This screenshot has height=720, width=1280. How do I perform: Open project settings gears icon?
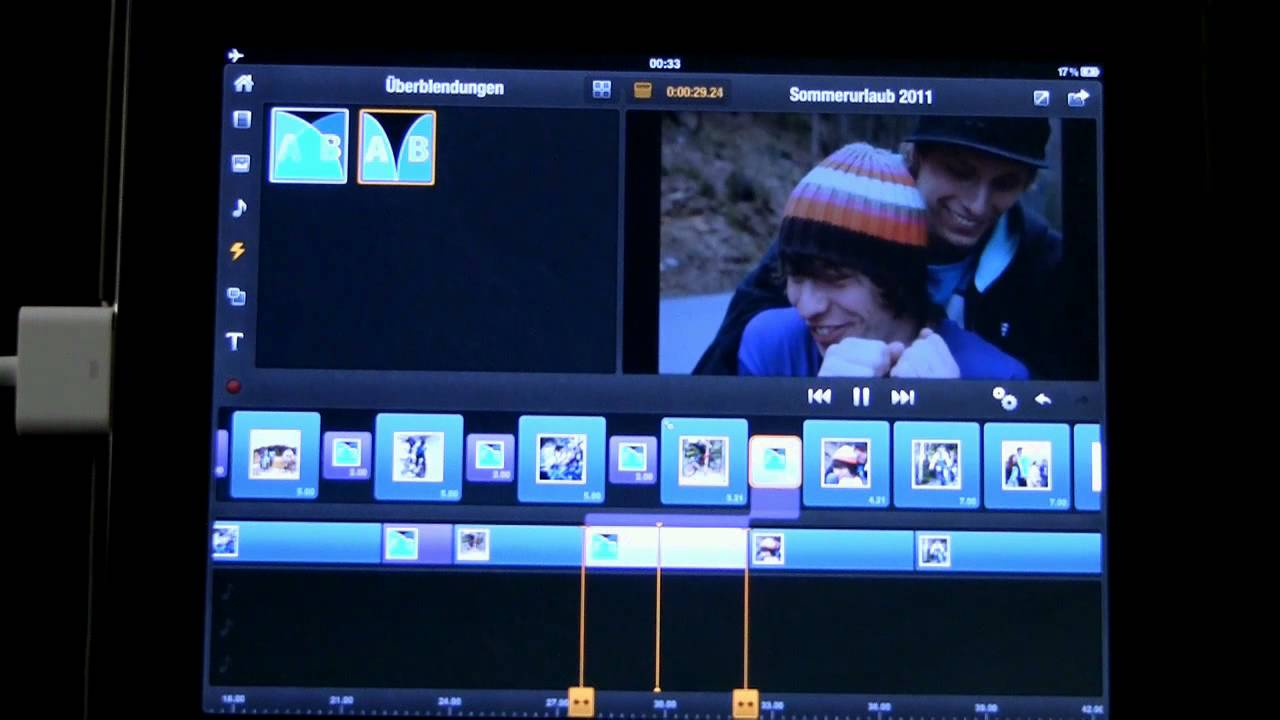[x=1004, y=399]
